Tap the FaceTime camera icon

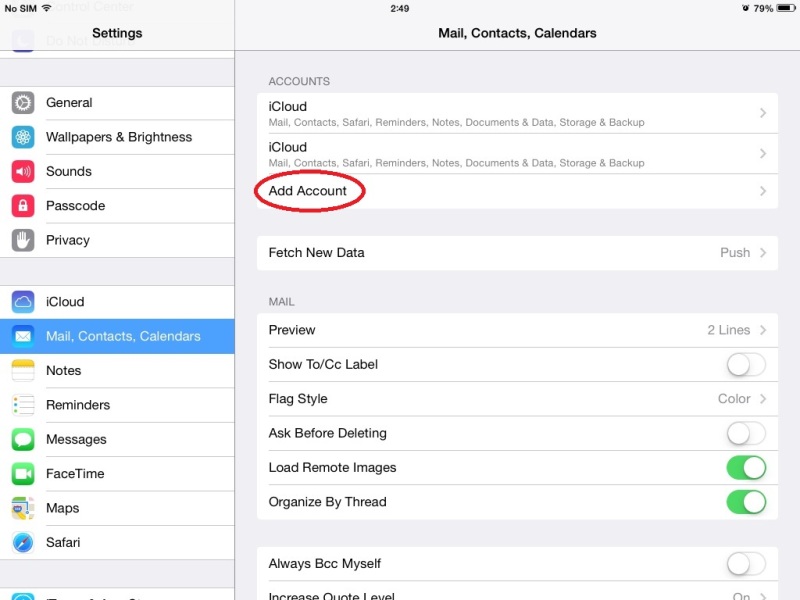[x=23, y=473]
